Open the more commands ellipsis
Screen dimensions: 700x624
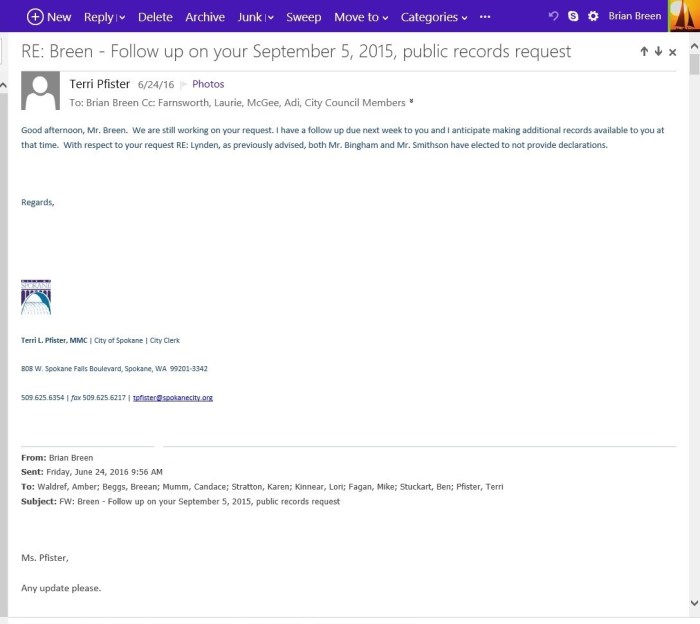[x=485, y=17]
